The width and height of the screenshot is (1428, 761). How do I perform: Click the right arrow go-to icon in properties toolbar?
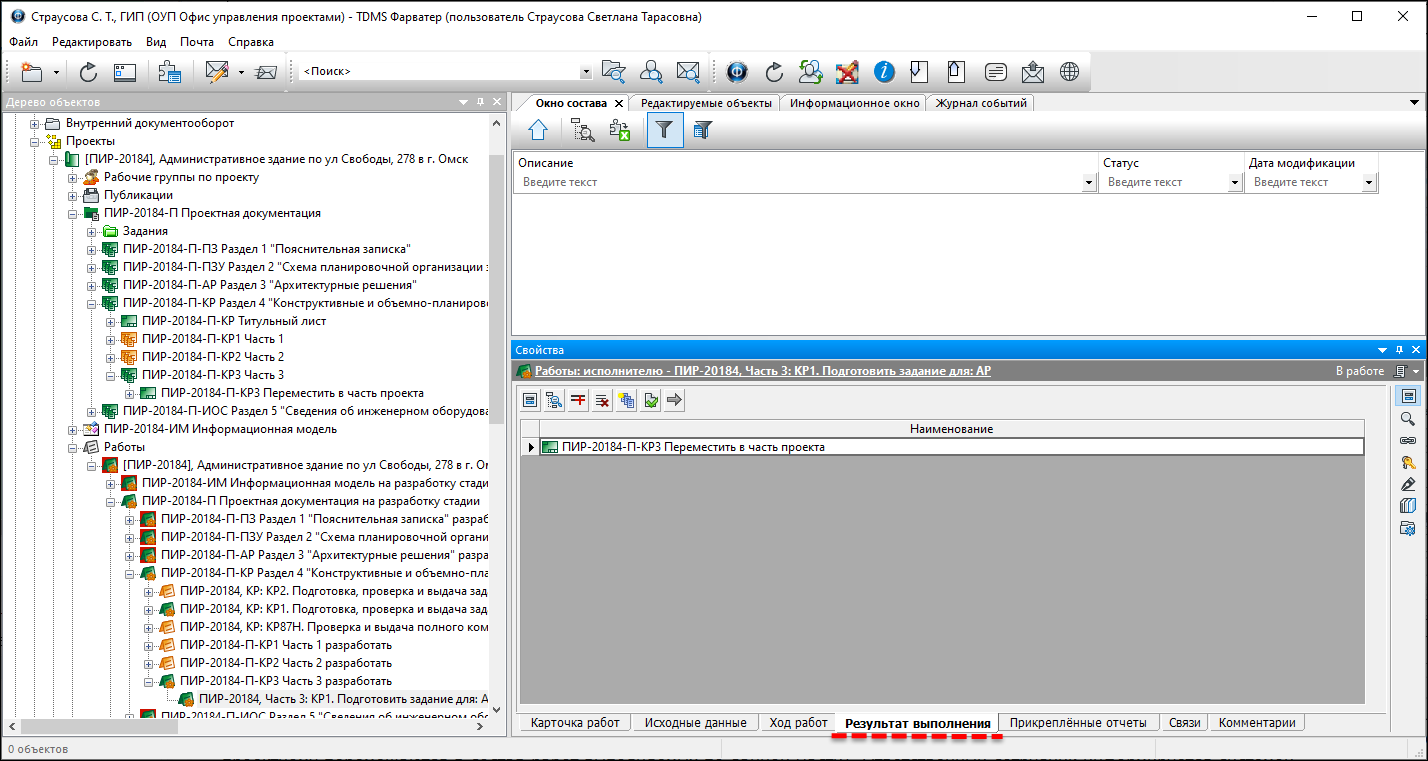point(674,400)
